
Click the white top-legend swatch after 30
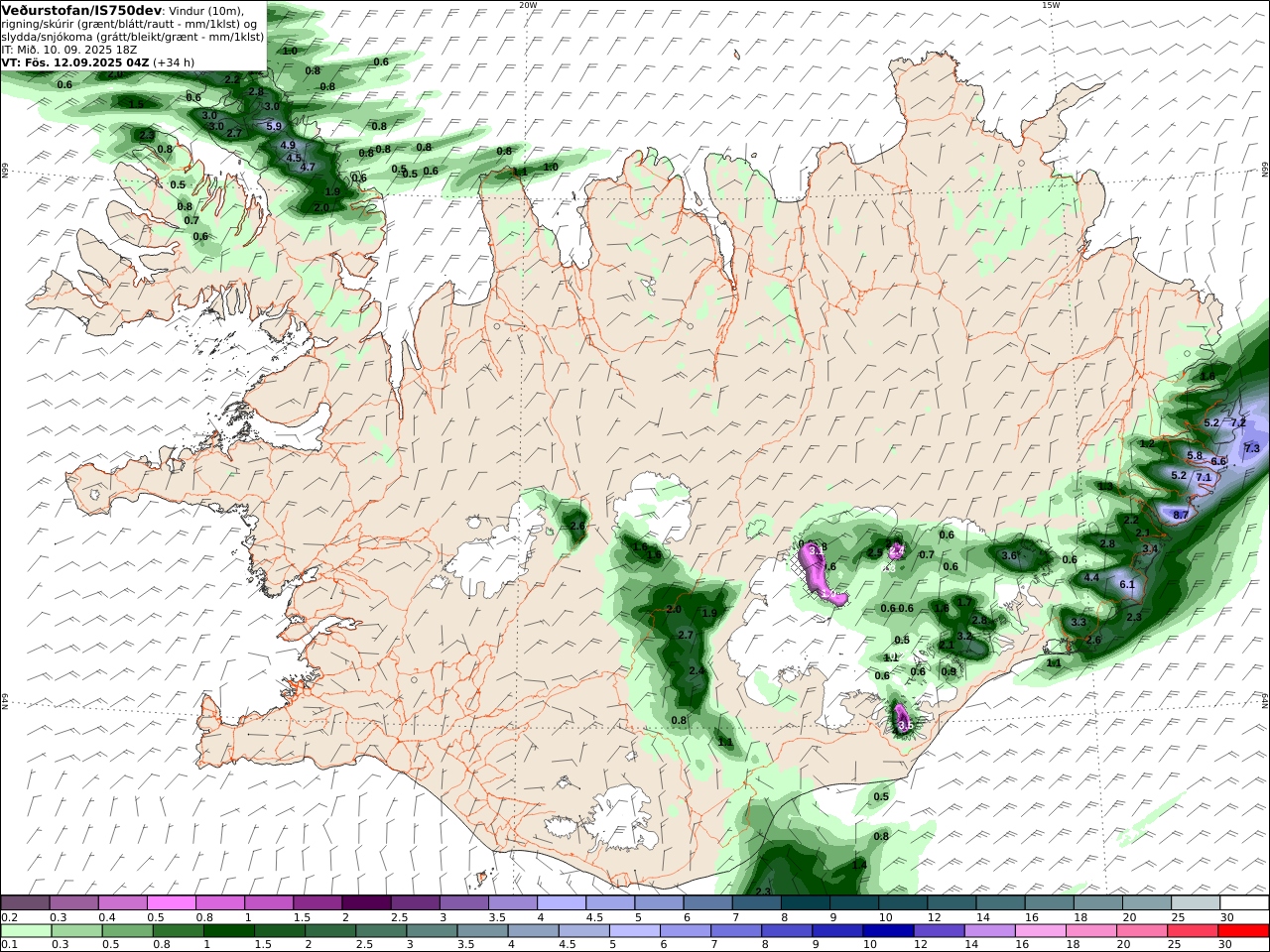1245,902
